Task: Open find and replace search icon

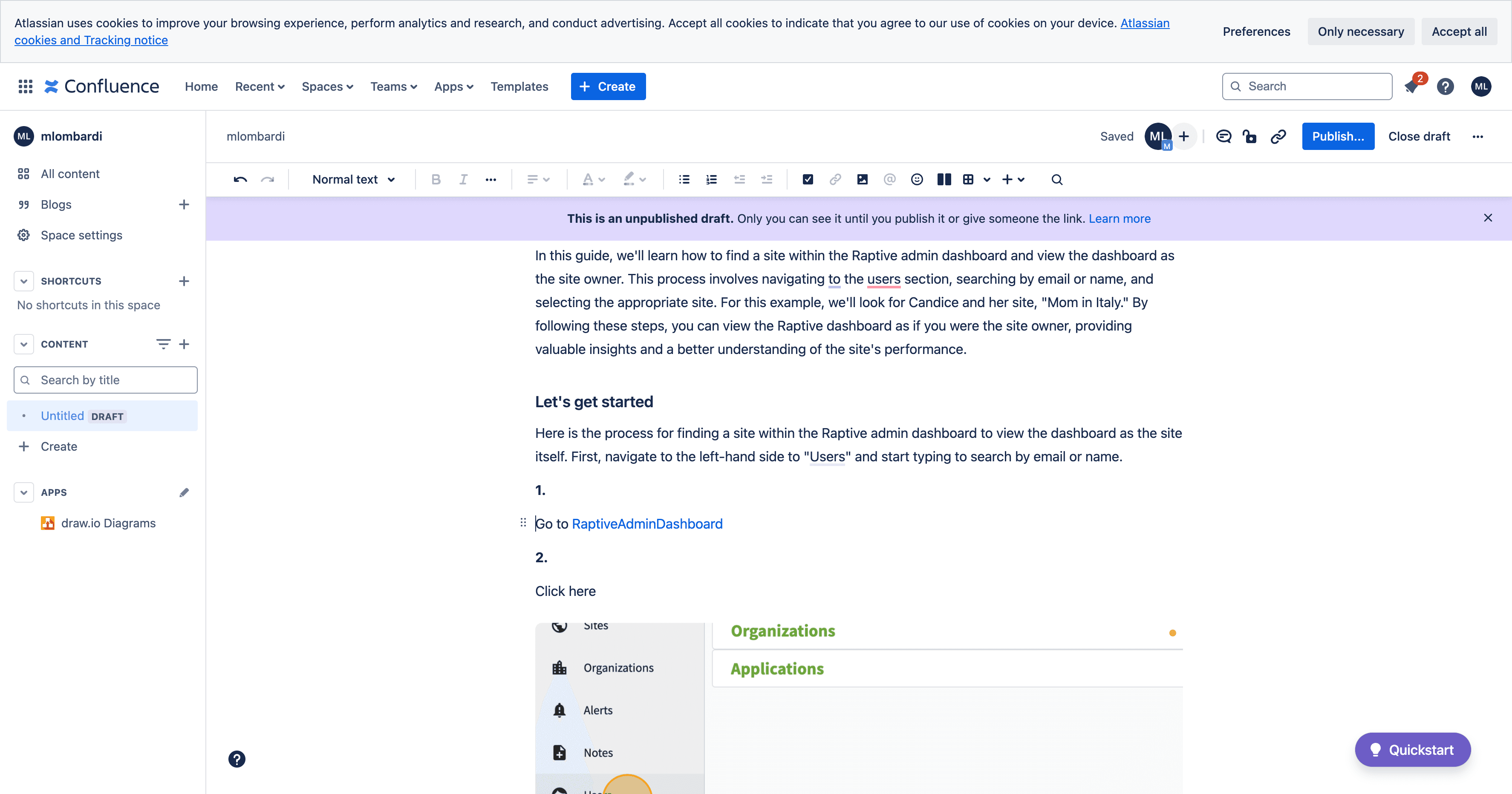Action: pyautogui.click(x=1056, y=180)
